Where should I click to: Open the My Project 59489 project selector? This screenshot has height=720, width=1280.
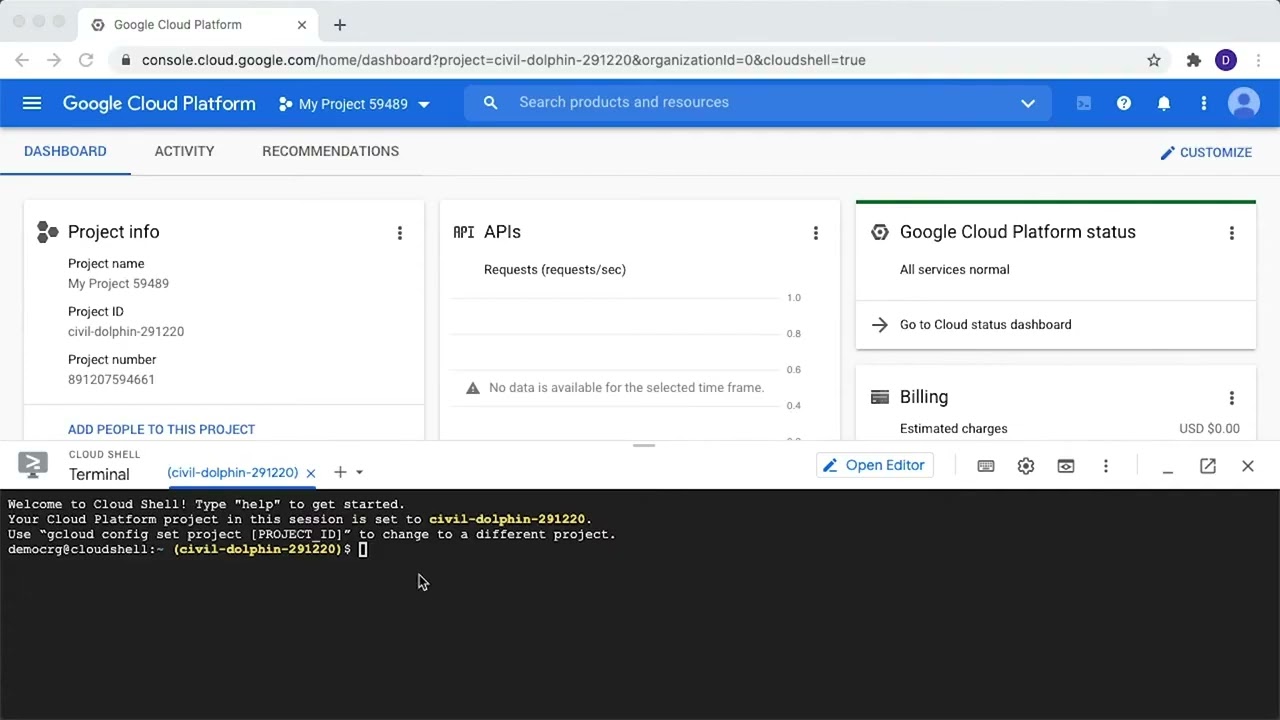tap(354, 104)
